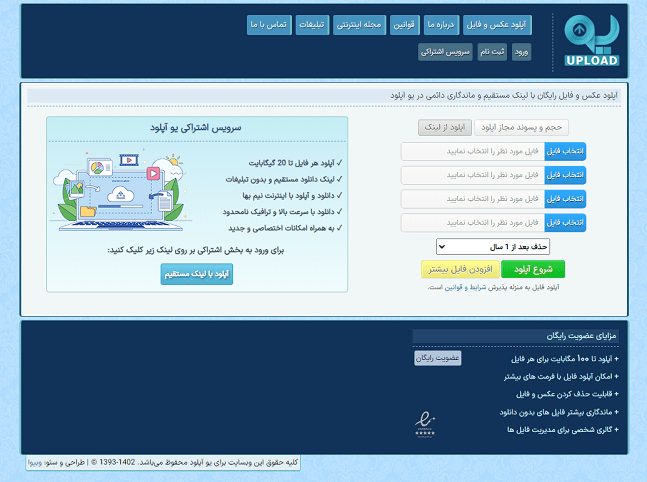Open the 'تبلیغات' menu item
647x482 pixels.
pos(312,25)
